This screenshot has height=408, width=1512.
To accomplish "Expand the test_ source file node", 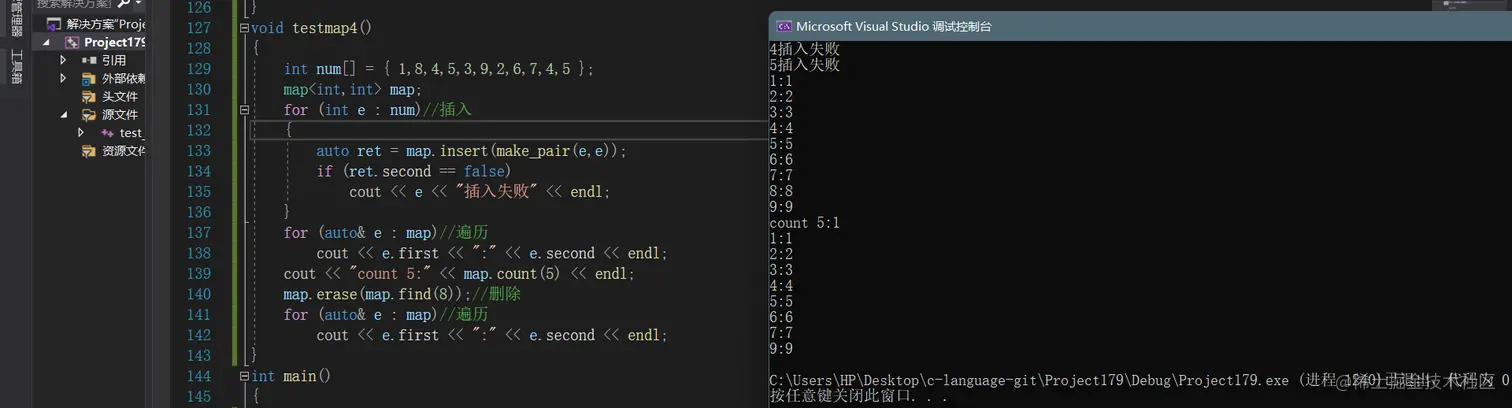I will click(82, 133).
